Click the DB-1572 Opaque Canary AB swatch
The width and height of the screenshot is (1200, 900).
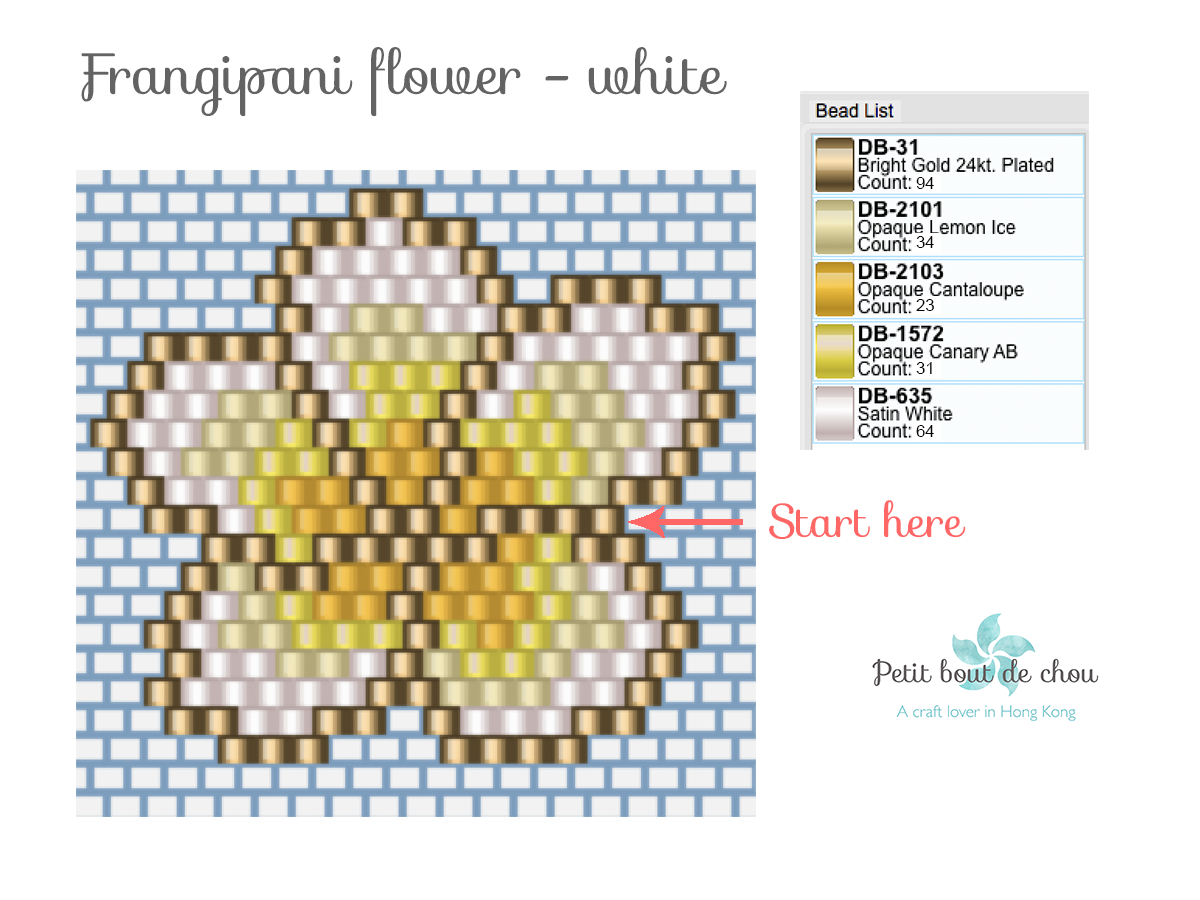tap(835, 351)
